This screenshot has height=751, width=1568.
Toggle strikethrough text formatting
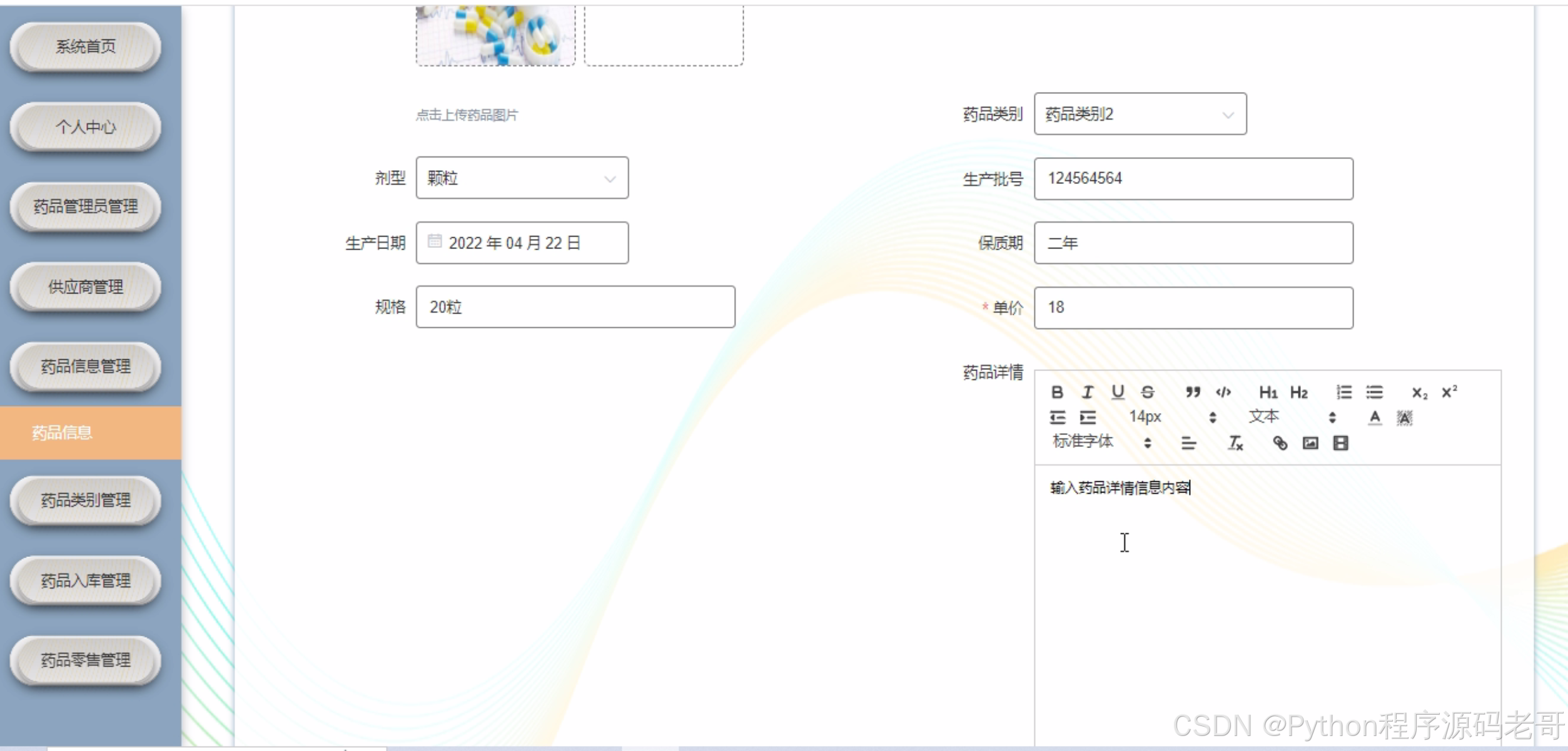(1147, 392)
